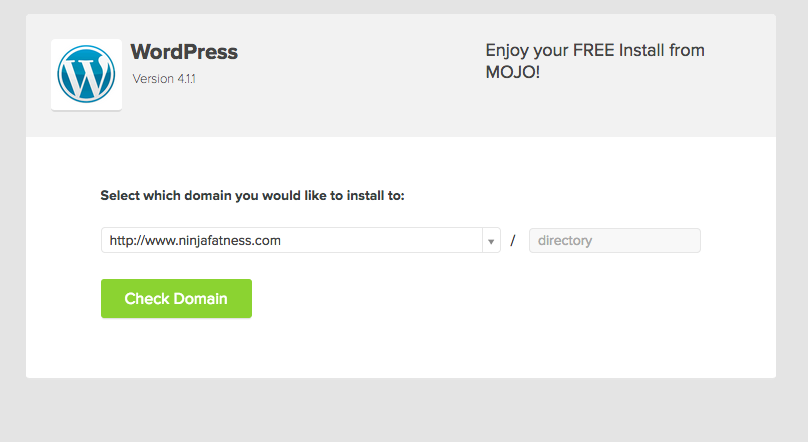
Task: Click the small triangle in the domain box
Action: pyautogui.click(x=491, y=241)
